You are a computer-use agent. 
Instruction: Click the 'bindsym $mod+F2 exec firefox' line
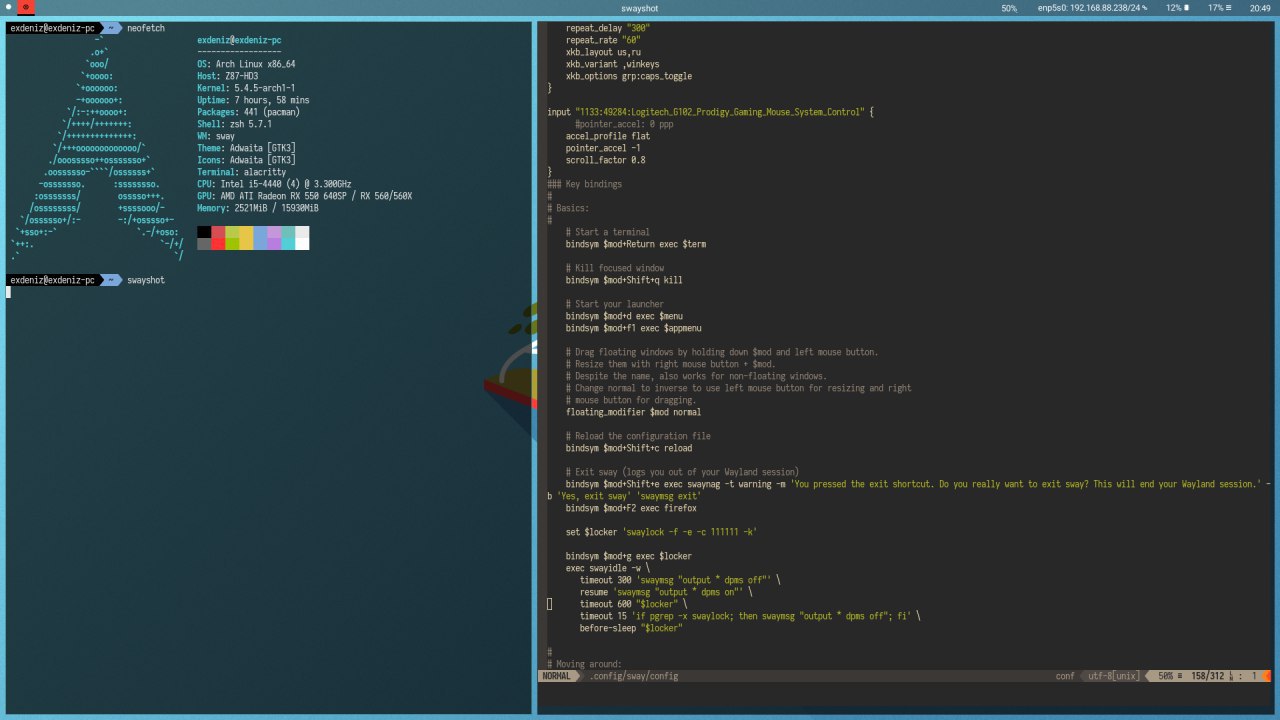pyautogui.click(x=631, y=508)
